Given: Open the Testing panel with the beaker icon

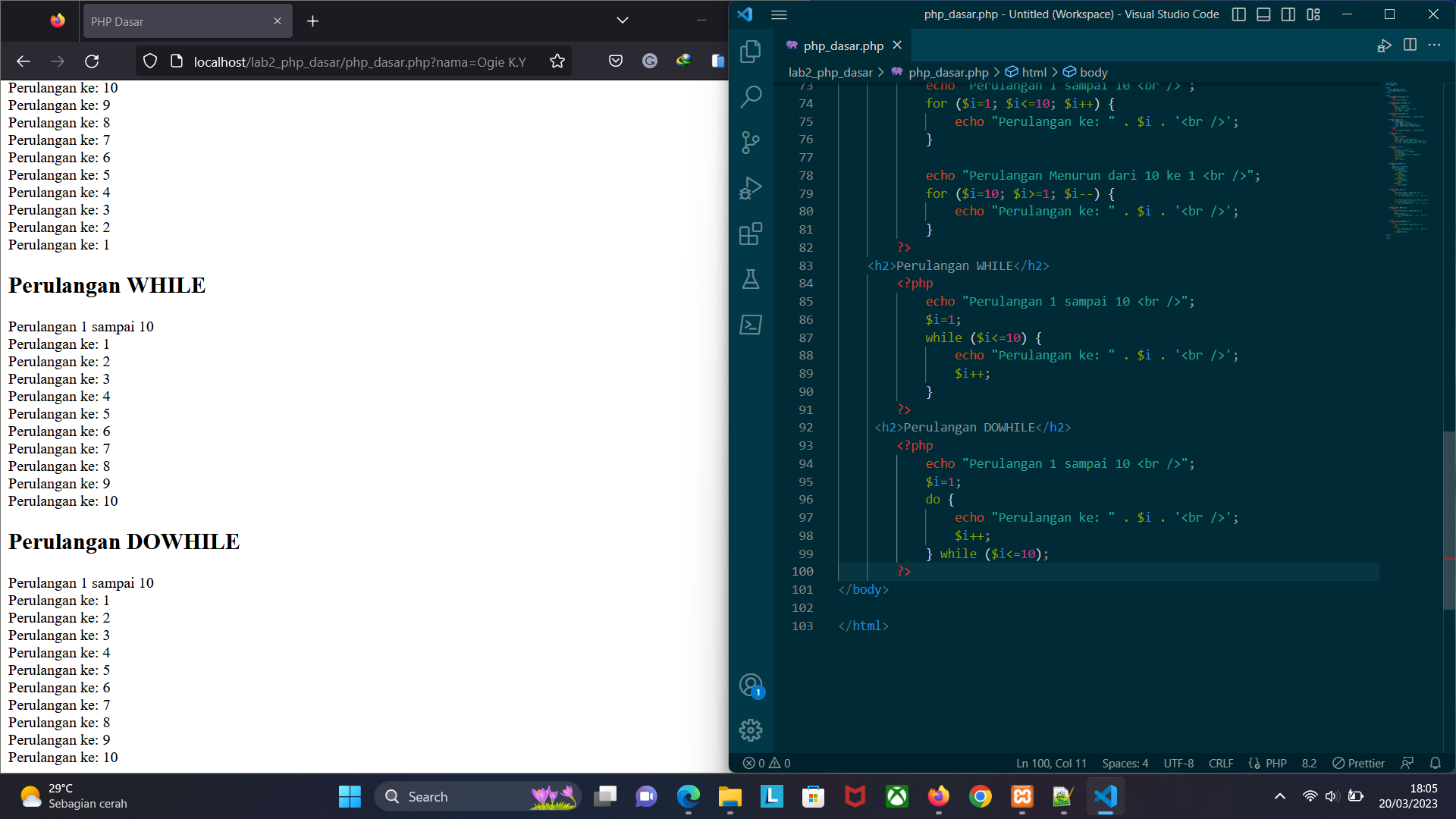Looking at the screenshot, I should click(x=750, y=279).
